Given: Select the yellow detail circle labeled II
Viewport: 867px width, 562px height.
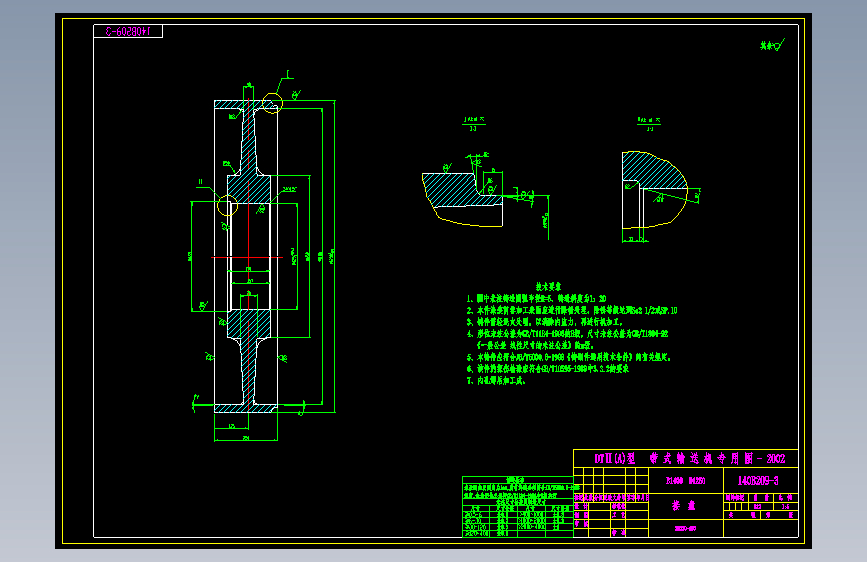Looking at the screenshot, I should point(227,205).
